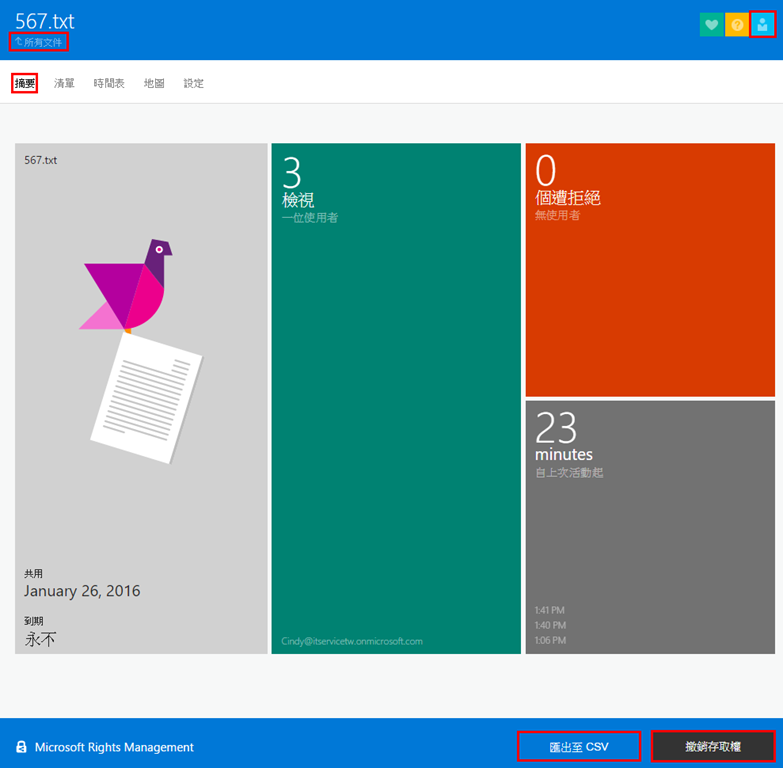
Task: Click the Cindy@itservicetw.onmicrosoft.com user email
Action: 352,641
